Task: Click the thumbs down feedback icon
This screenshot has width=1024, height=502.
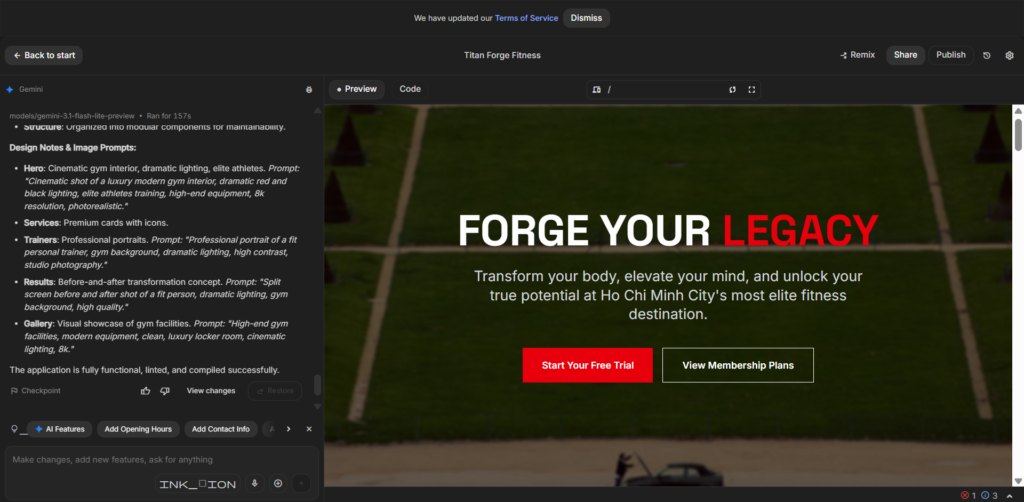Action: [165, 391]
